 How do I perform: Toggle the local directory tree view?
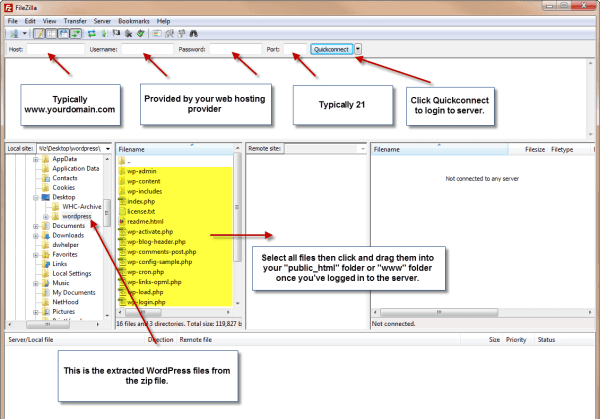point(51,34)
